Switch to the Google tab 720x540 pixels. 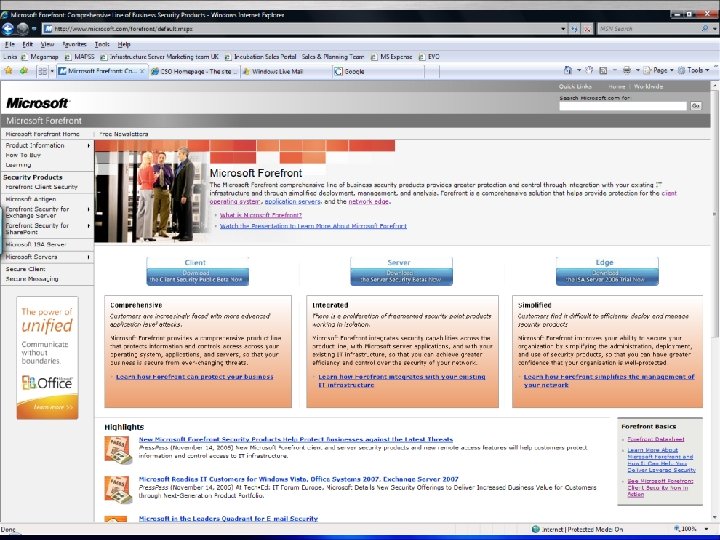[378, 71]
